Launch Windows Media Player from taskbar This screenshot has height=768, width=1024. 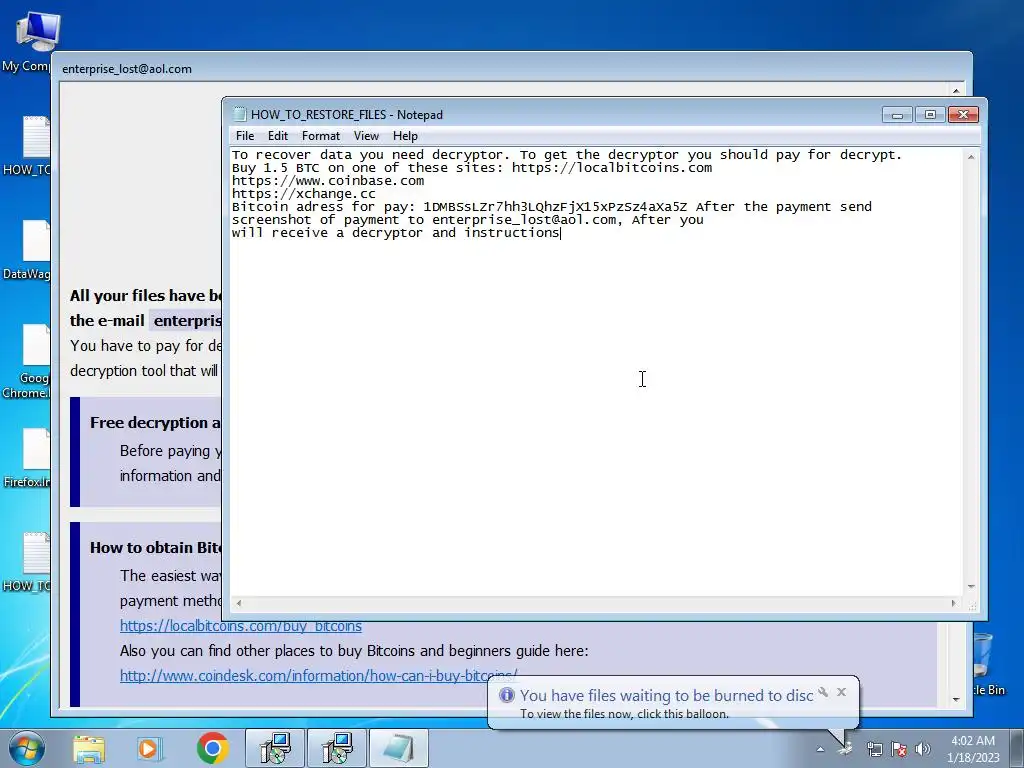150,748
